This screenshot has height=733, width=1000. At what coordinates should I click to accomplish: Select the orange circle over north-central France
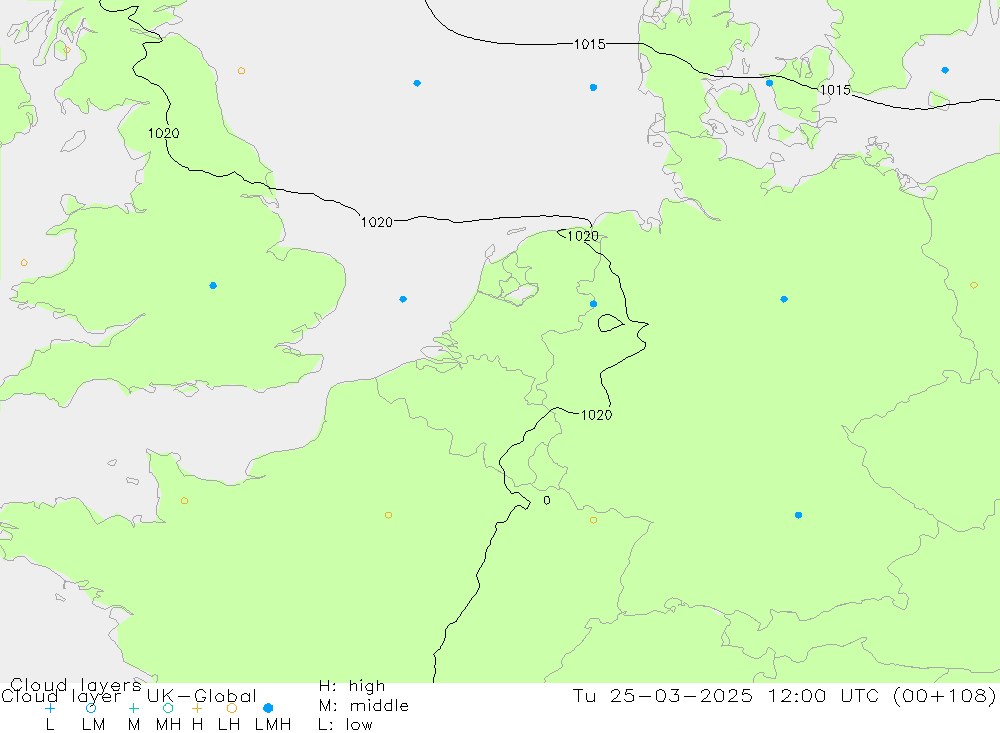click(388, 515)
